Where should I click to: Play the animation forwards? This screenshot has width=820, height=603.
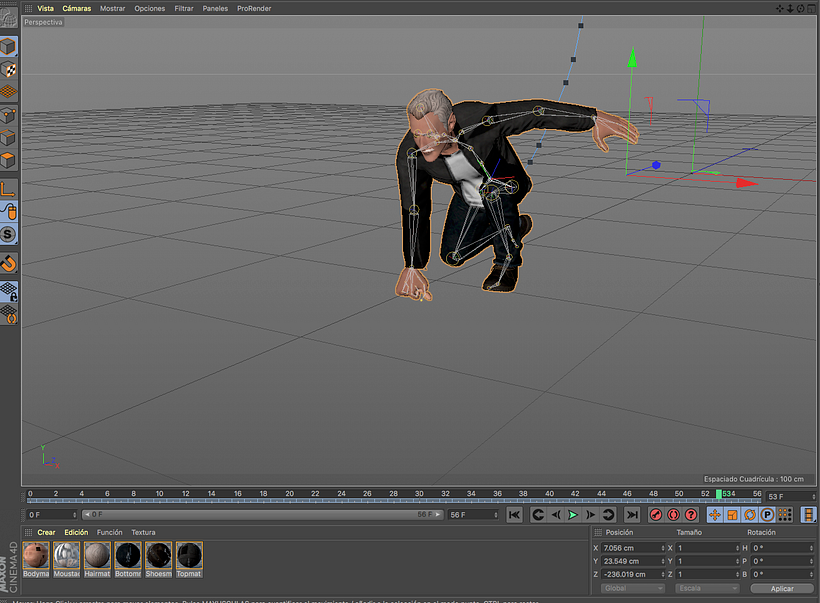[x=573, y=515]
